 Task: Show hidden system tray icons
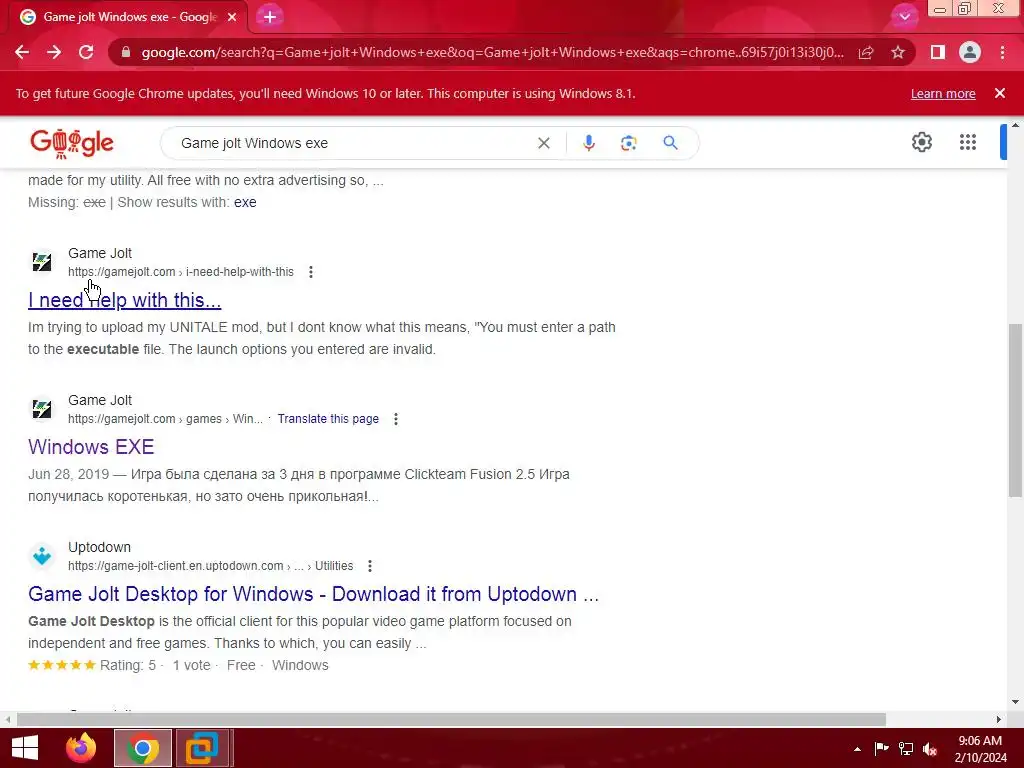coord(857,749)
